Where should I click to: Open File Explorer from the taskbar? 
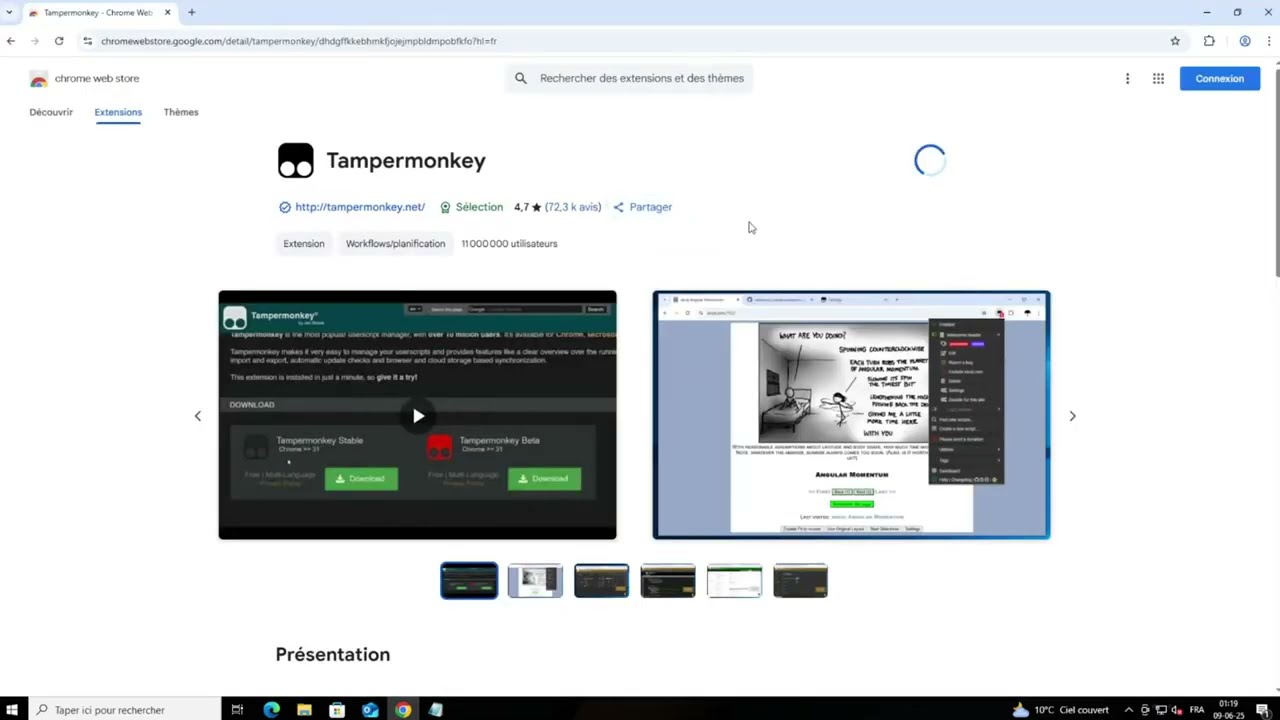(x=304, y=710)
